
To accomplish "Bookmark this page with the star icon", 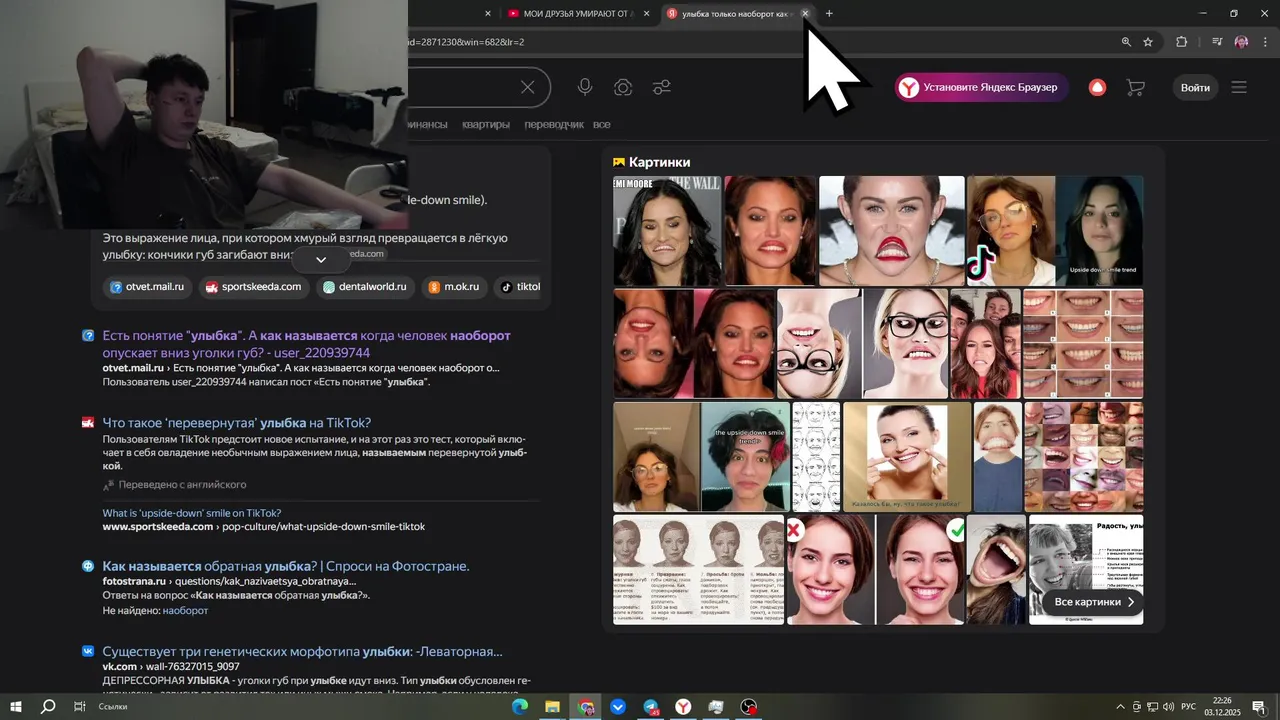I will [1148, 42].
